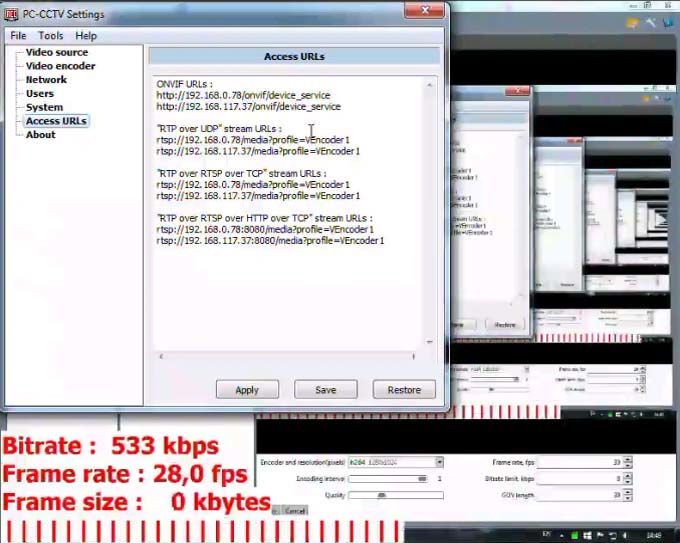Screen dimensions: 680x543
Task: Click the Bitrate 533 kbps overlay text
Action: point(111,446)
